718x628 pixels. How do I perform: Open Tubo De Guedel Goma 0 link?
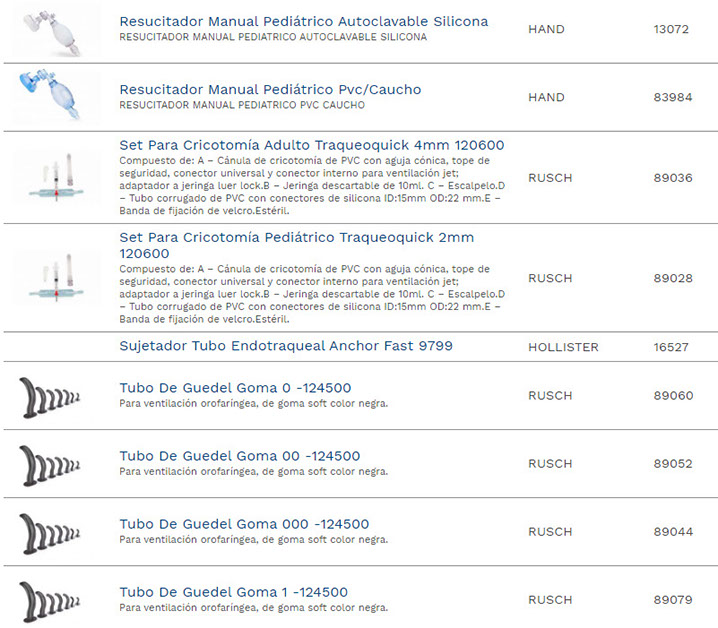click(235, 387)
